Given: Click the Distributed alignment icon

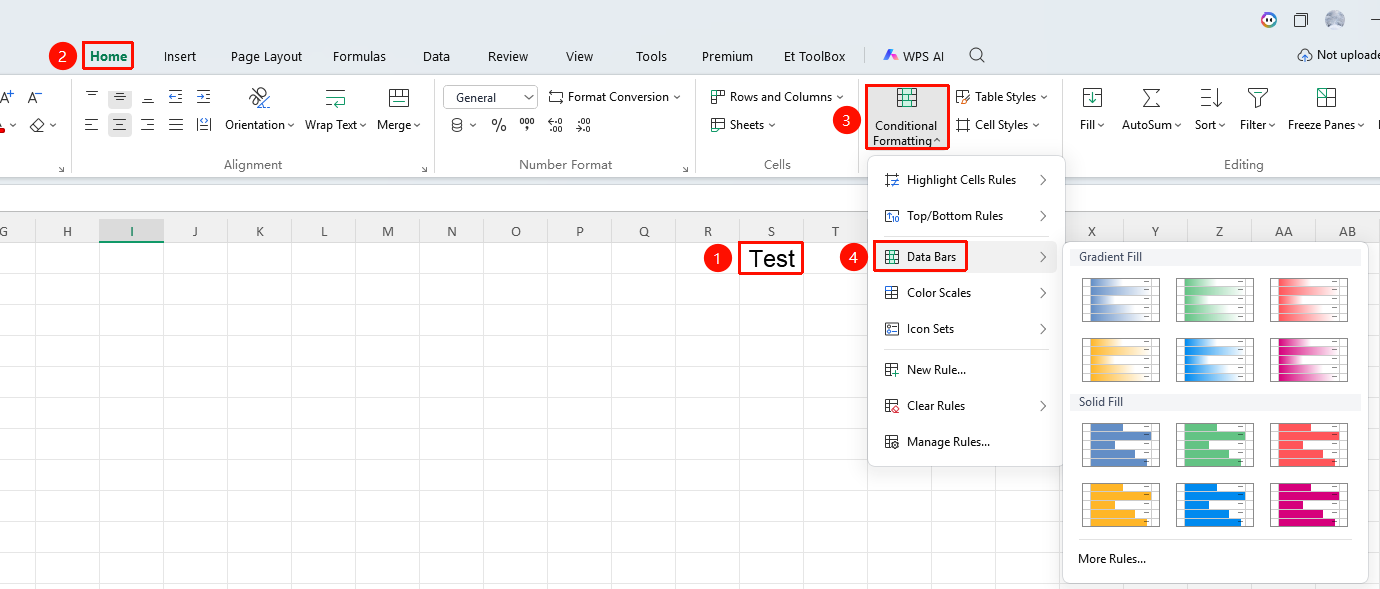Looking at the screenshot, I should point(204,125).
